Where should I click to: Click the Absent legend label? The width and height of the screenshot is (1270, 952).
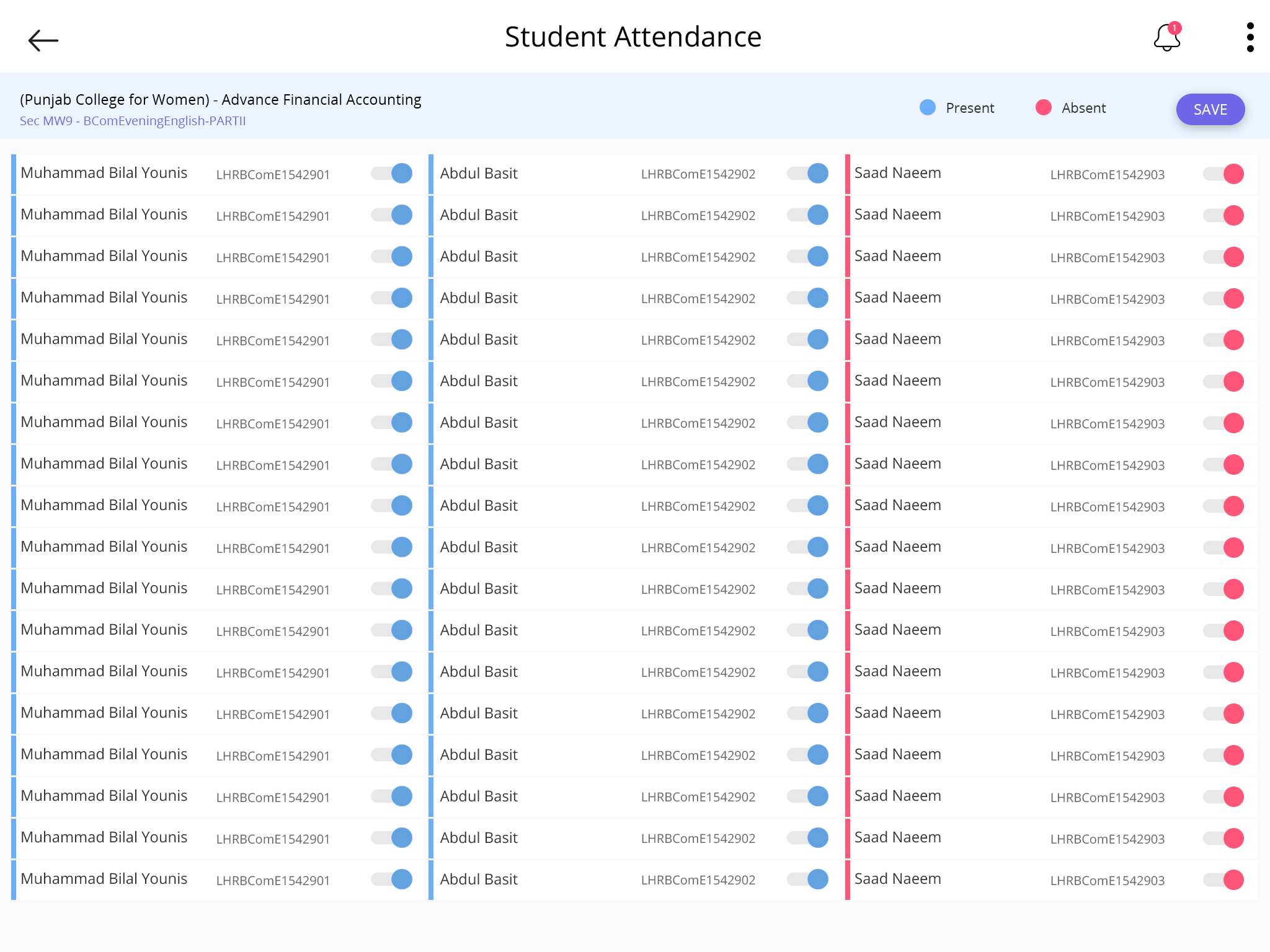tap(1083, 108)
